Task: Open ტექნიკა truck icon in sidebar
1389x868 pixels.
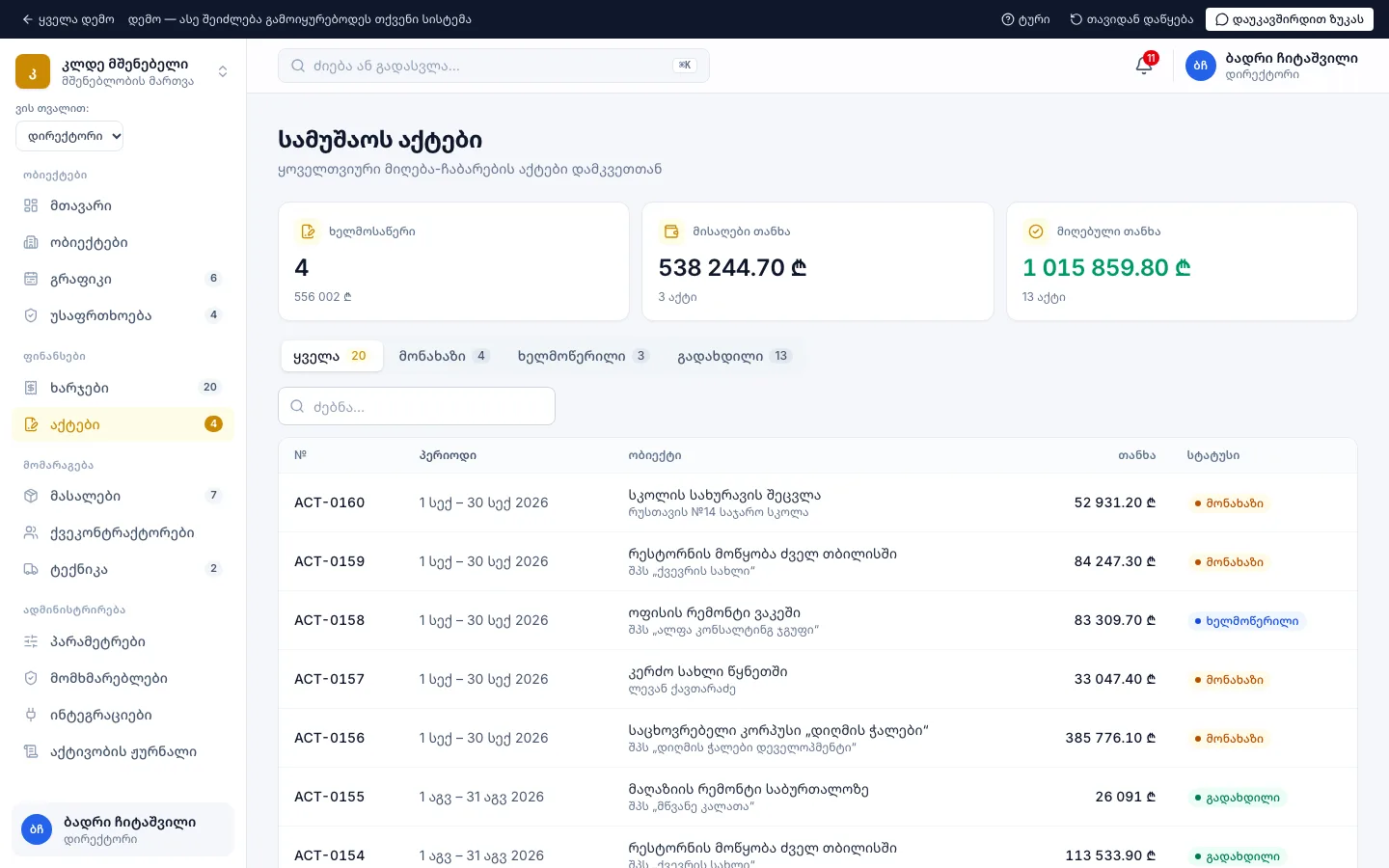Action: tap(31, 569)
